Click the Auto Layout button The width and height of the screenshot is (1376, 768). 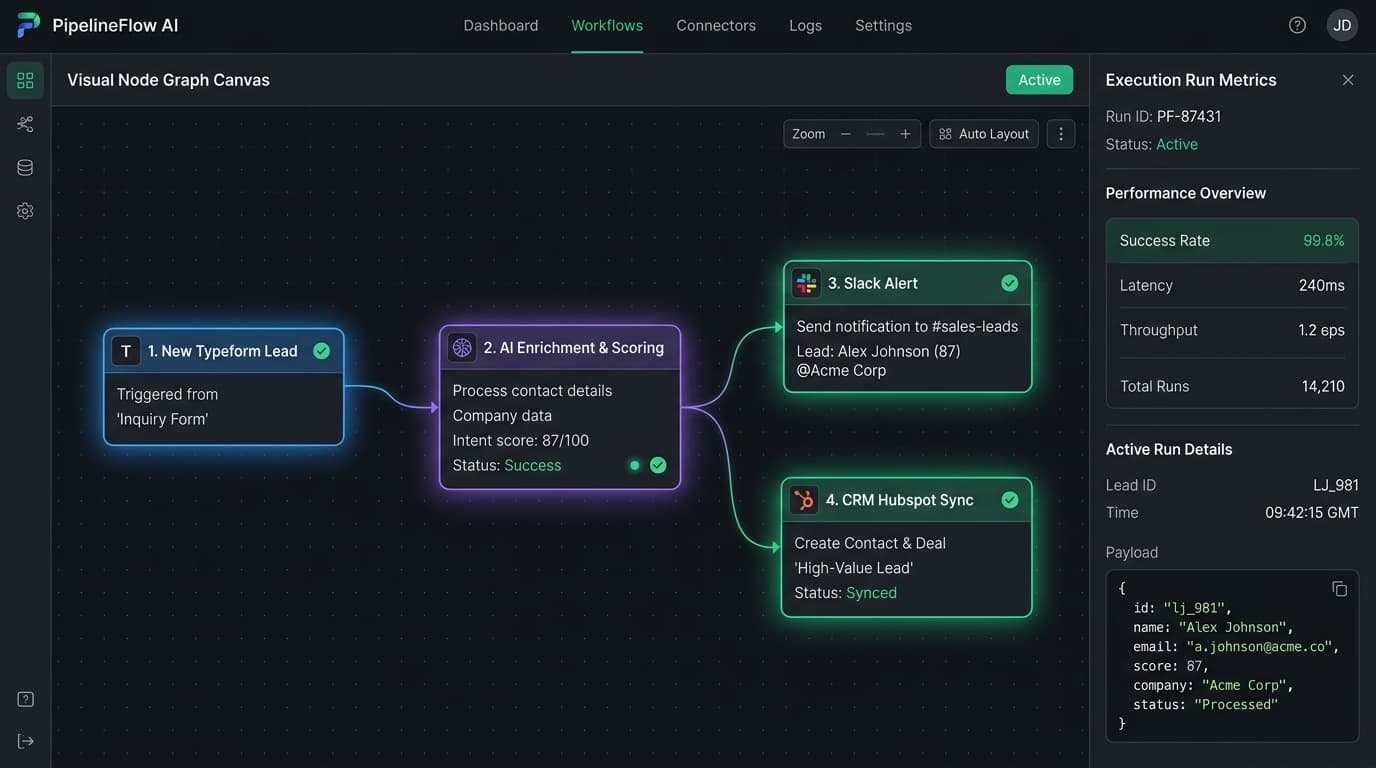pyautogui.click(x=984, y=134)
